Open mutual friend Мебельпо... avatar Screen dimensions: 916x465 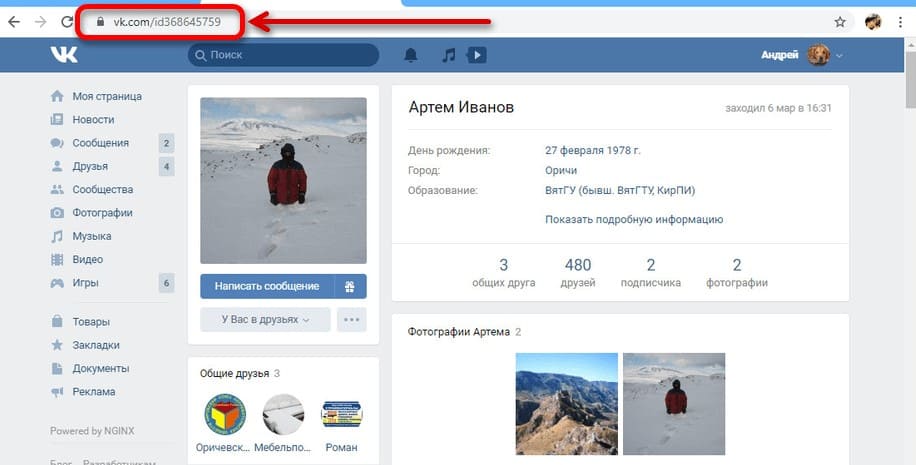click(283, 414)
